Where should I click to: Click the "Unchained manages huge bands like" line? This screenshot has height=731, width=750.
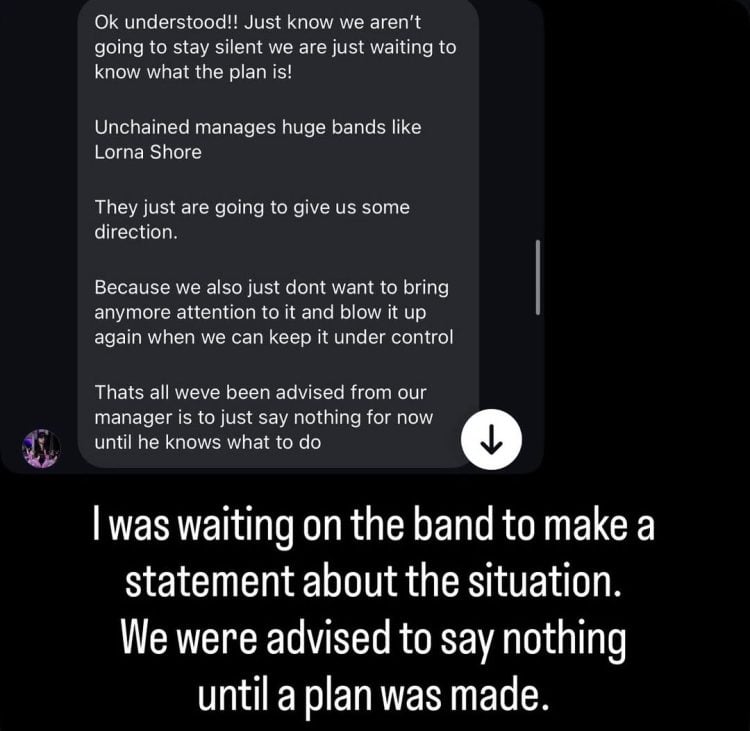point(258,127)
